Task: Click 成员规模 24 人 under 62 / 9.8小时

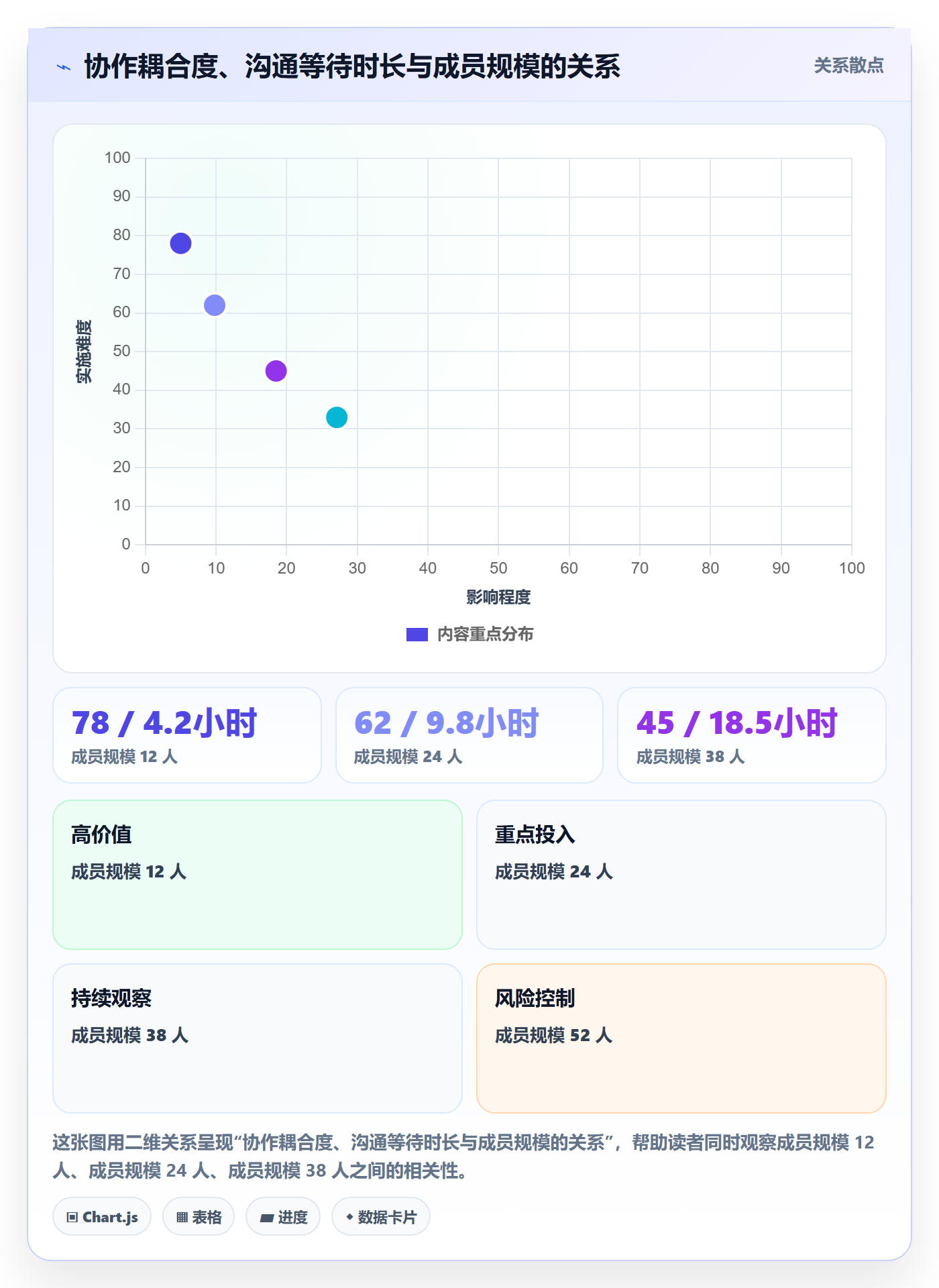Action: (x=408, y=757)
